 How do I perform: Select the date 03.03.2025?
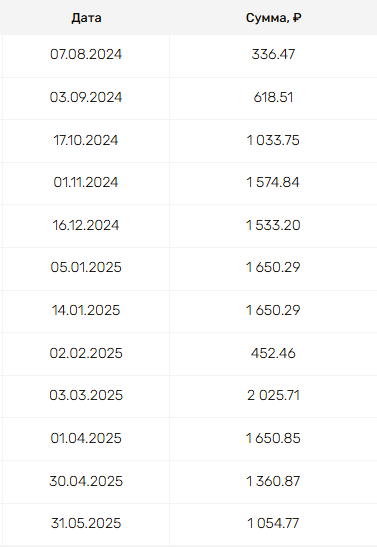point(86,396)
